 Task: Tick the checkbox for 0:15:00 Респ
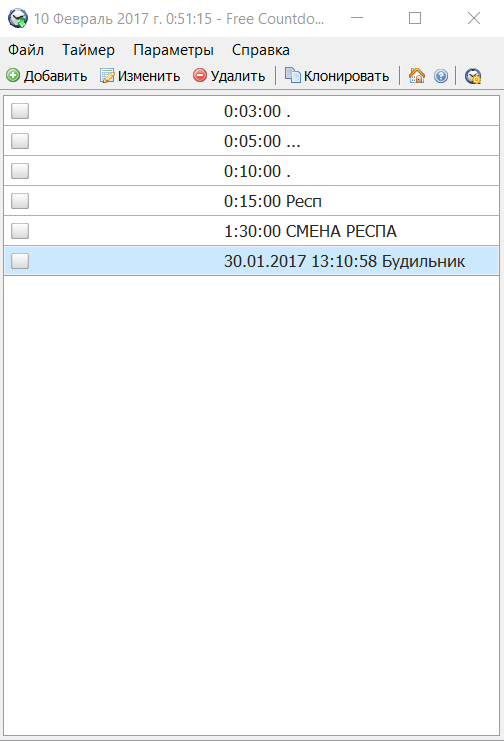click(20, 201)
